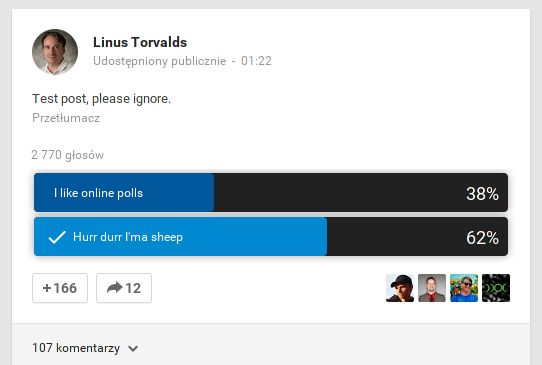The height and width of the screenshot is (365, 542).
Task: Click Udostępniony publicznie sharing label
Action: coord(160,61)
